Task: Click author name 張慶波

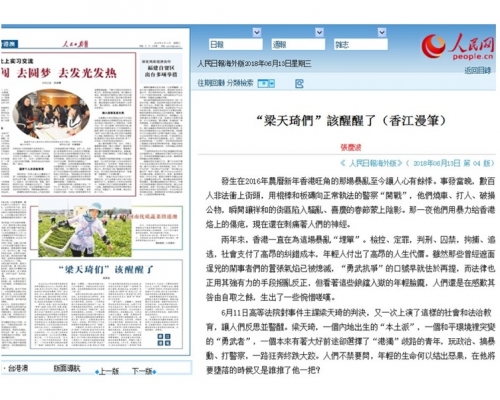Action: coord(351,147)
